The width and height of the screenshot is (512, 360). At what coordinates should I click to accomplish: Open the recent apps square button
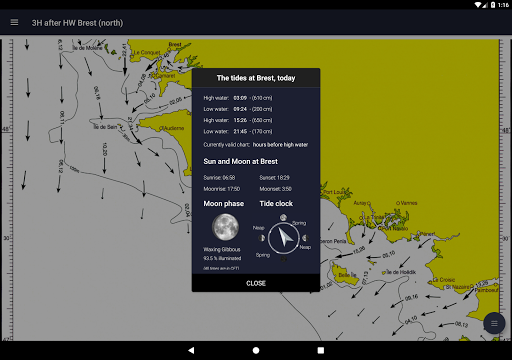point(321,350)
